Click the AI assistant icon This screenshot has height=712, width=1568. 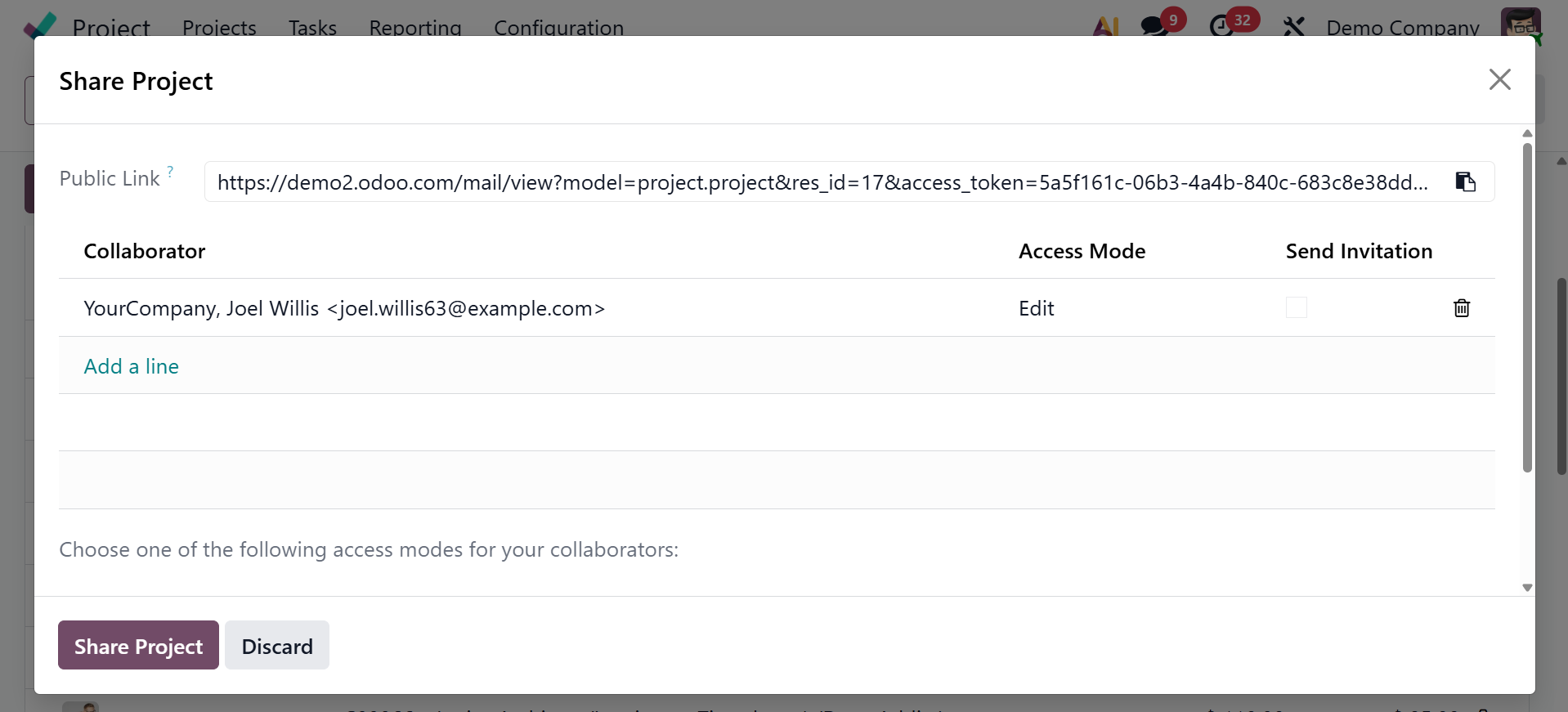point(1105,27)
